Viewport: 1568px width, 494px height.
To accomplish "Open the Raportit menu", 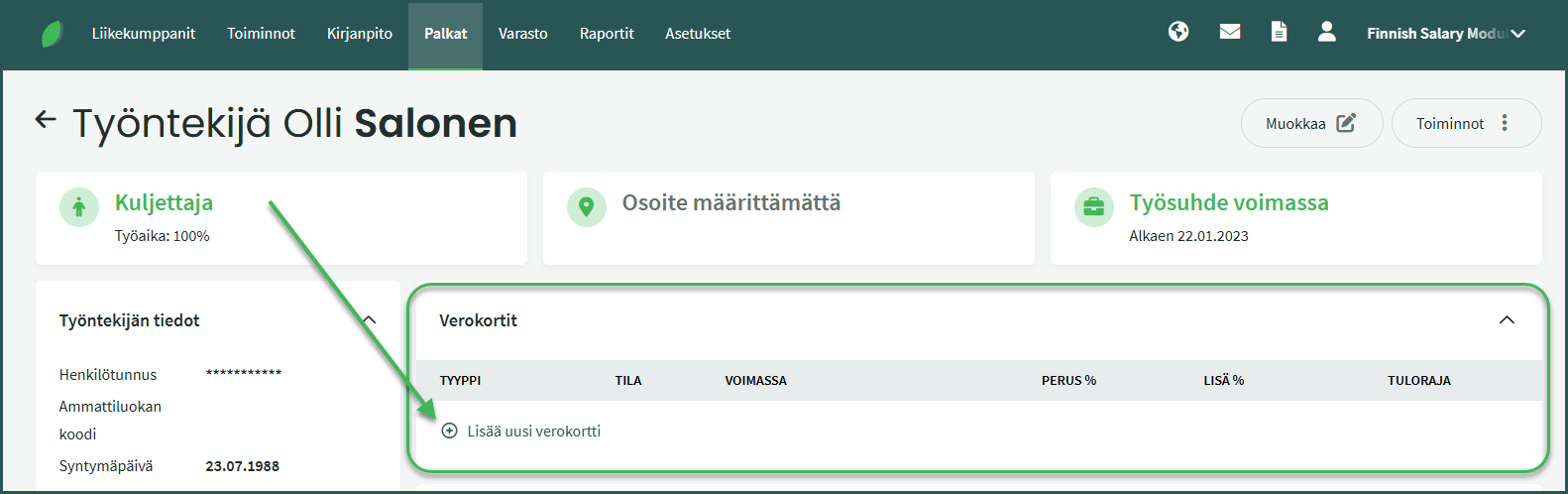I will click(x=607, y=34).
